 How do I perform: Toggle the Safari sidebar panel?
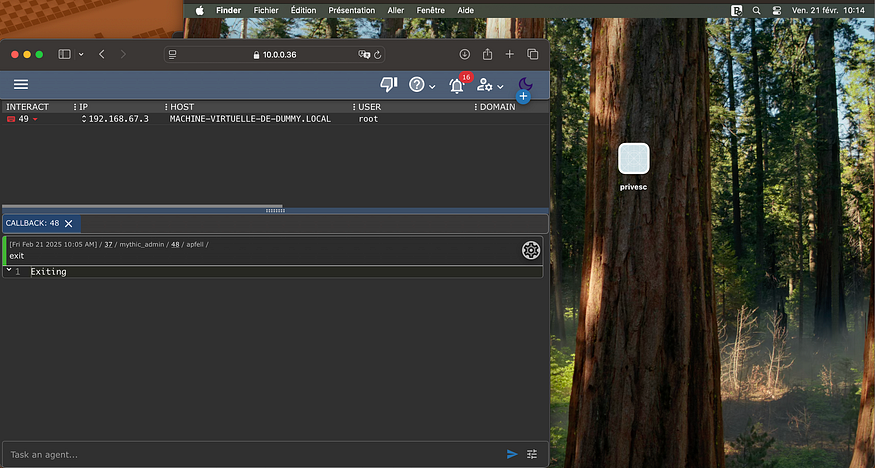point(65,54)
